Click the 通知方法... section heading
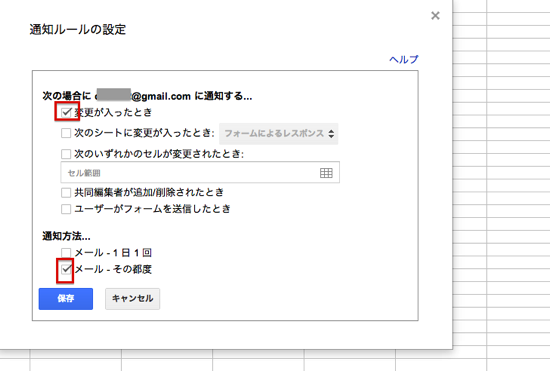Screen dimensions: 550x371 pyautogui.click(x=66, y=236)
